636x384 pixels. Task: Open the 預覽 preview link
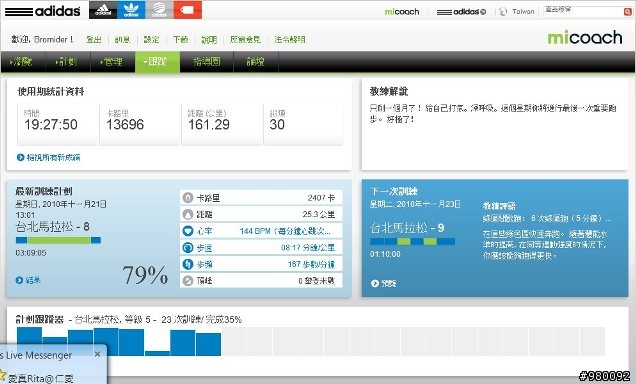pyautogui.click(x=389, y=283)
